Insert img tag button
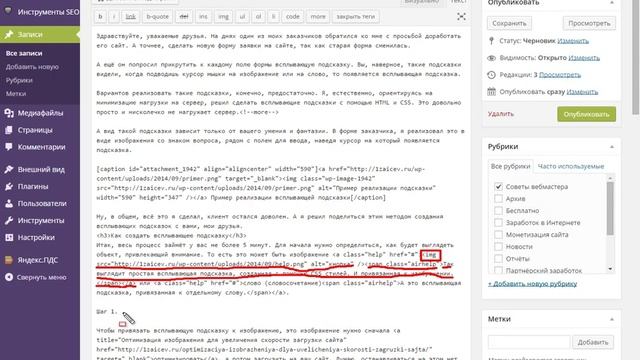640x360 pixels. click(223, 17)
